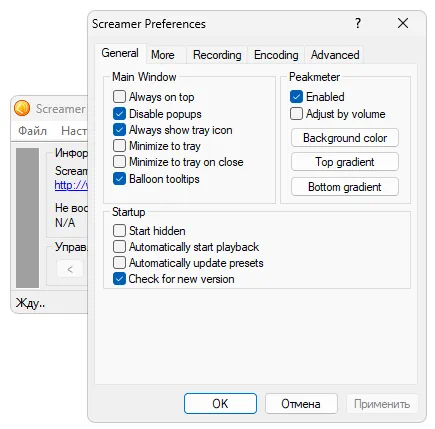Enable Adjust by volume option

296,114
